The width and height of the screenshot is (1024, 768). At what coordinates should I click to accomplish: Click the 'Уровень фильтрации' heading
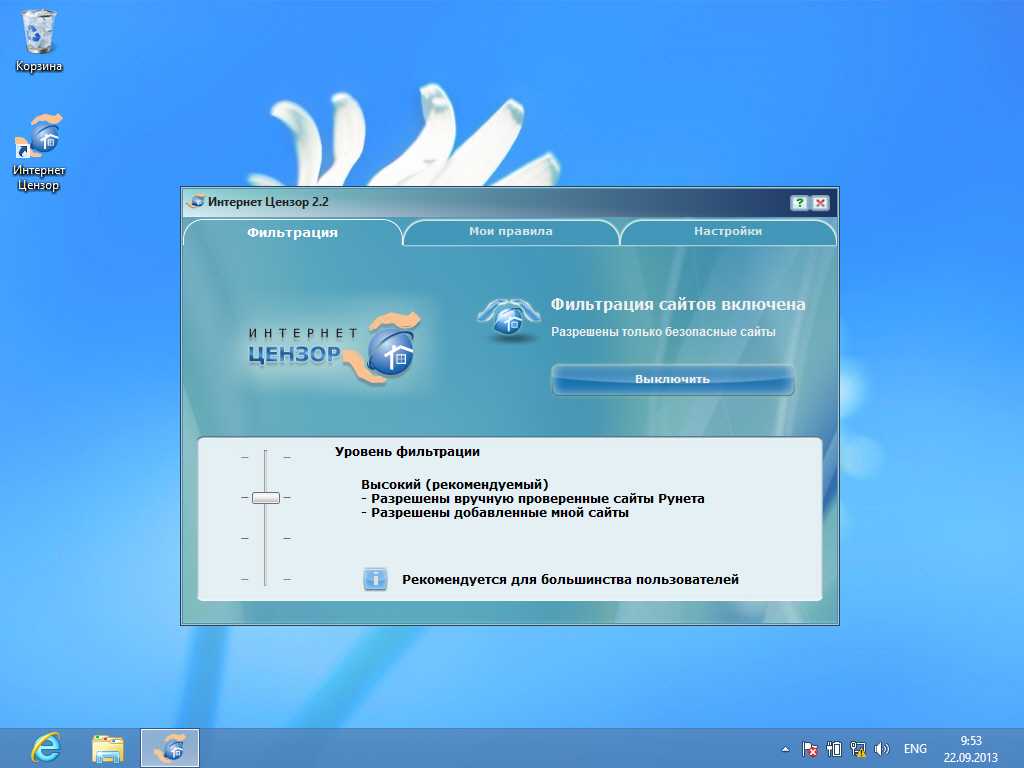pos(408,451)
